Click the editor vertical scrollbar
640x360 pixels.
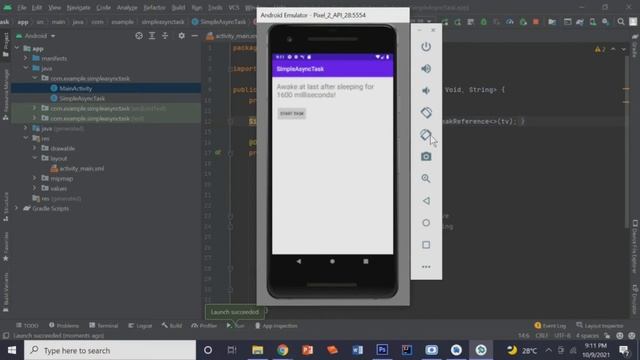coord(626,143)
